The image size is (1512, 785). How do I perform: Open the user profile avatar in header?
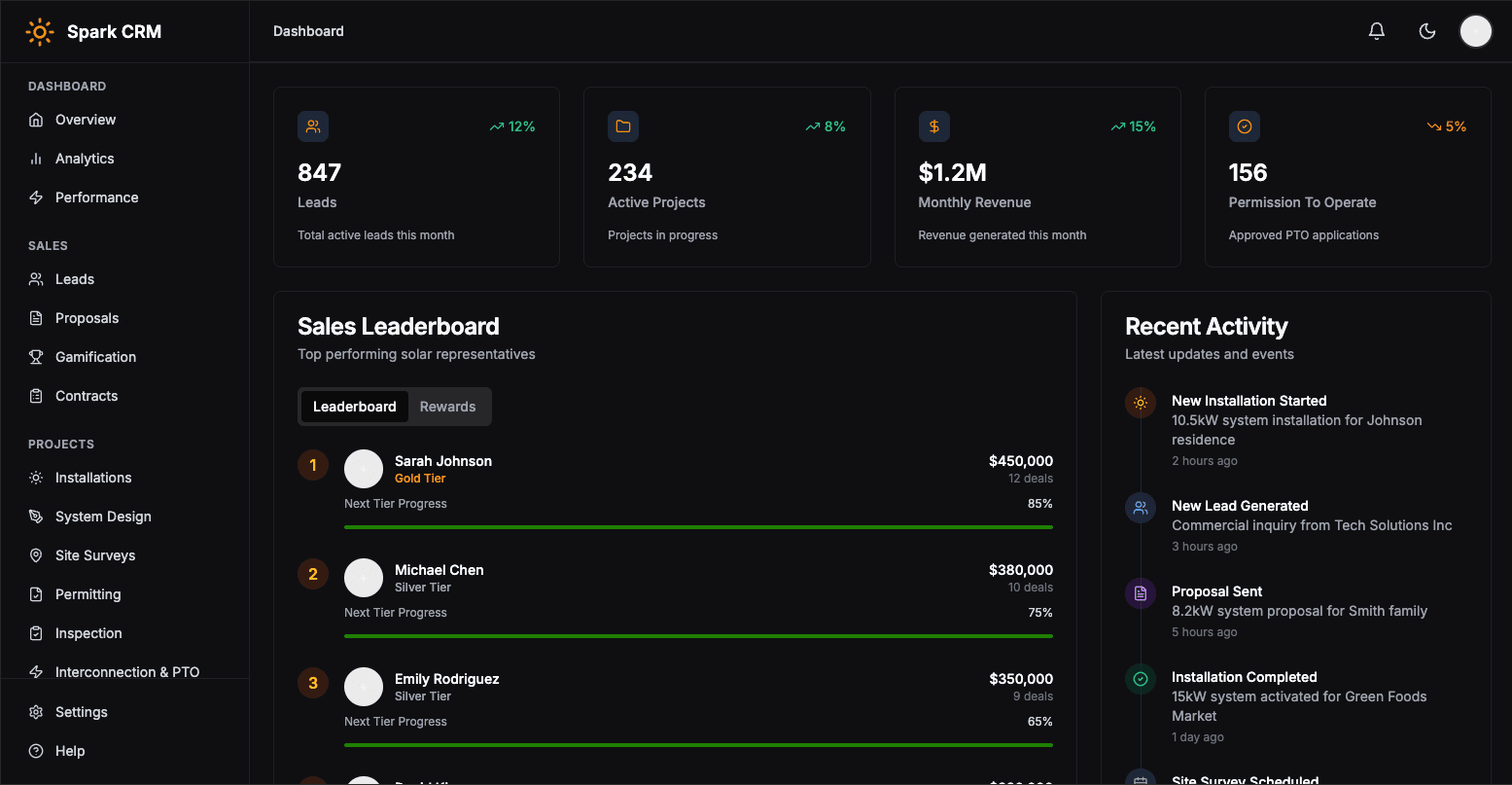click(x=1476, y=31)
